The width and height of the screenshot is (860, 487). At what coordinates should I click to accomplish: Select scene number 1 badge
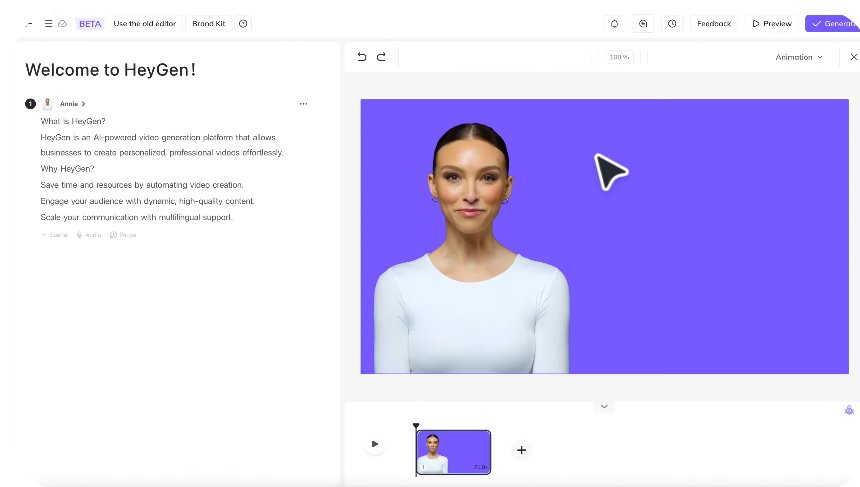30,104
